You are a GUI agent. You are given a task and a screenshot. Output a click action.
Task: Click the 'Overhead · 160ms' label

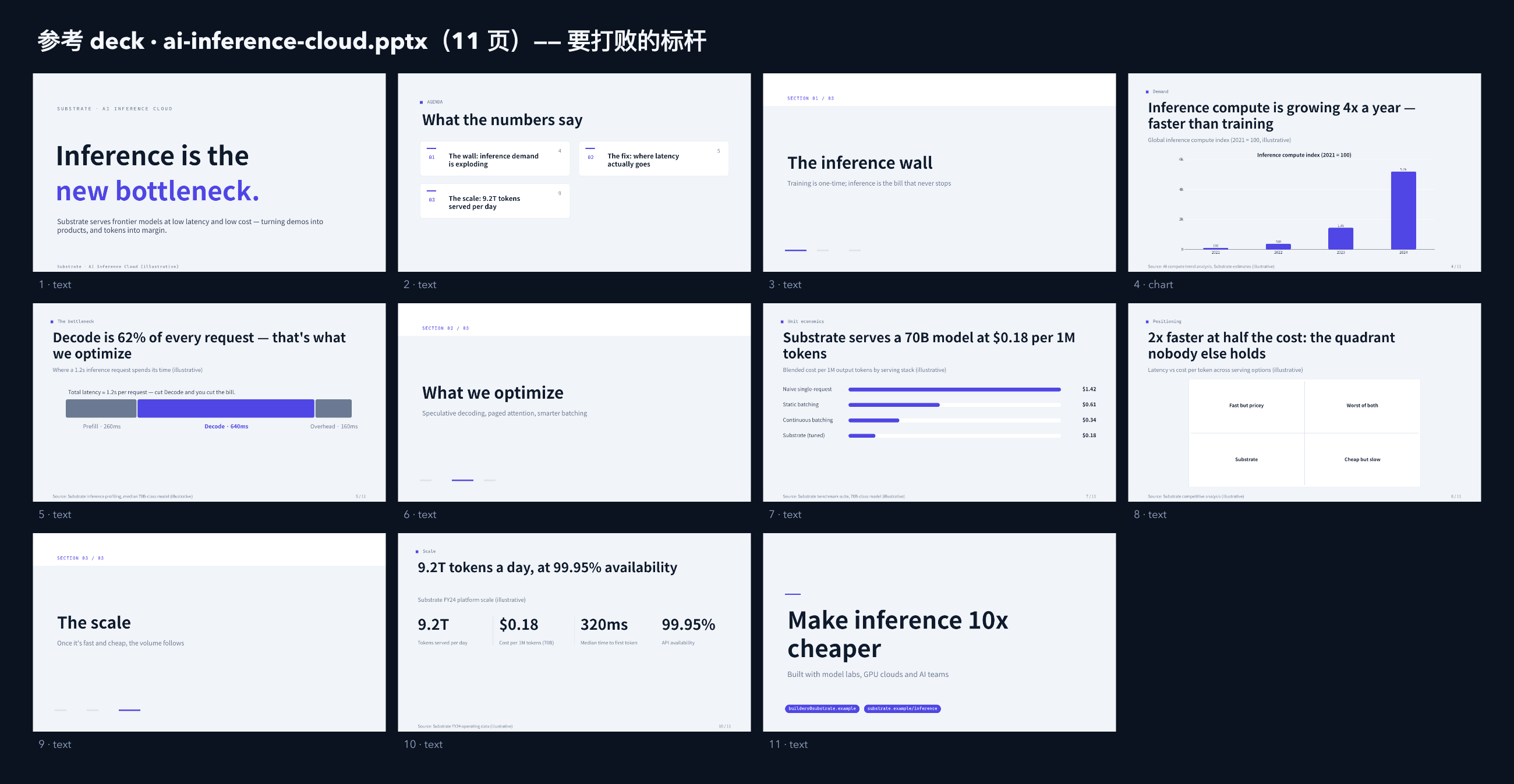pos(334,427)
